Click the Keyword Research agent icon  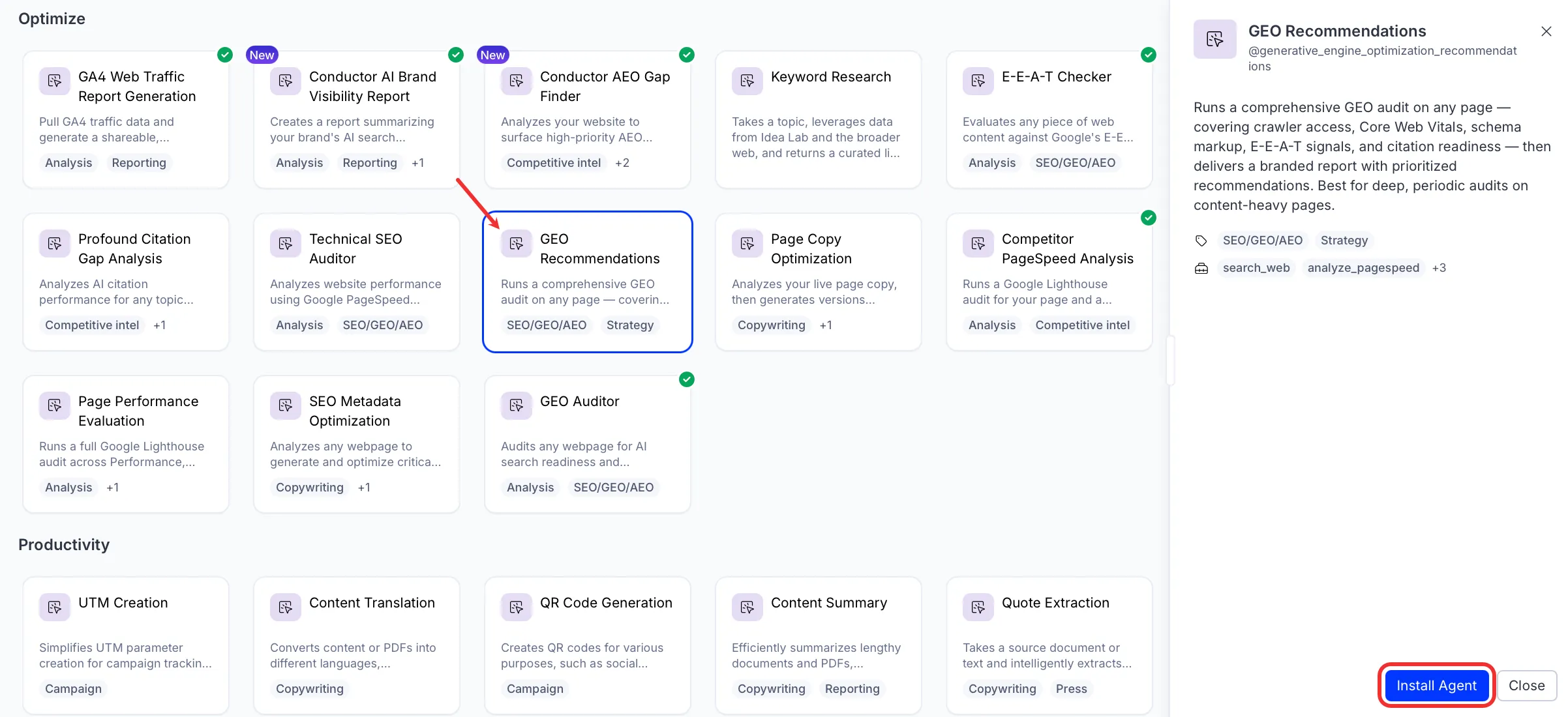(747, 81)
